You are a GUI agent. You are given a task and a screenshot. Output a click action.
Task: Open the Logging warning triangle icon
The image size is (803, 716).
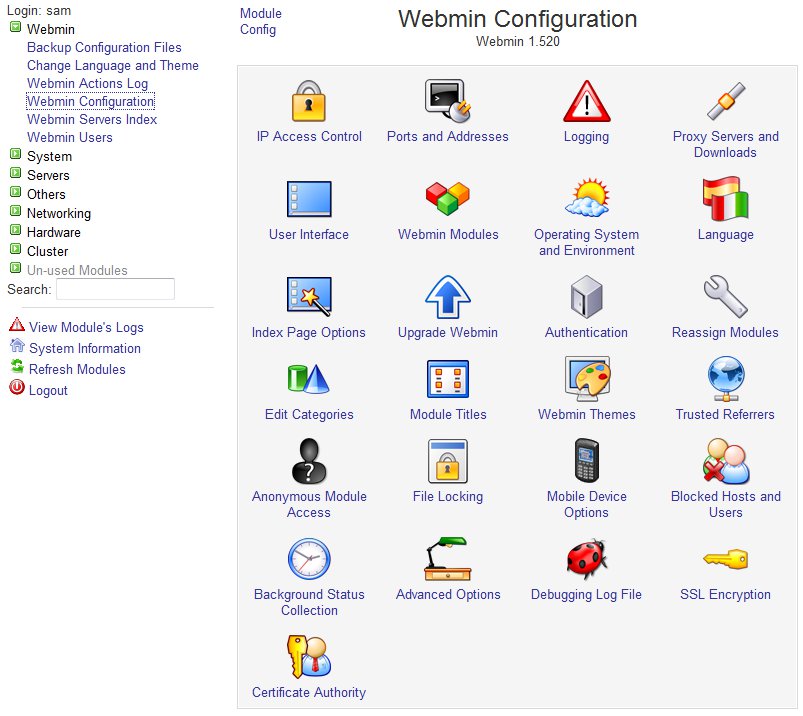tap(586, 101)
